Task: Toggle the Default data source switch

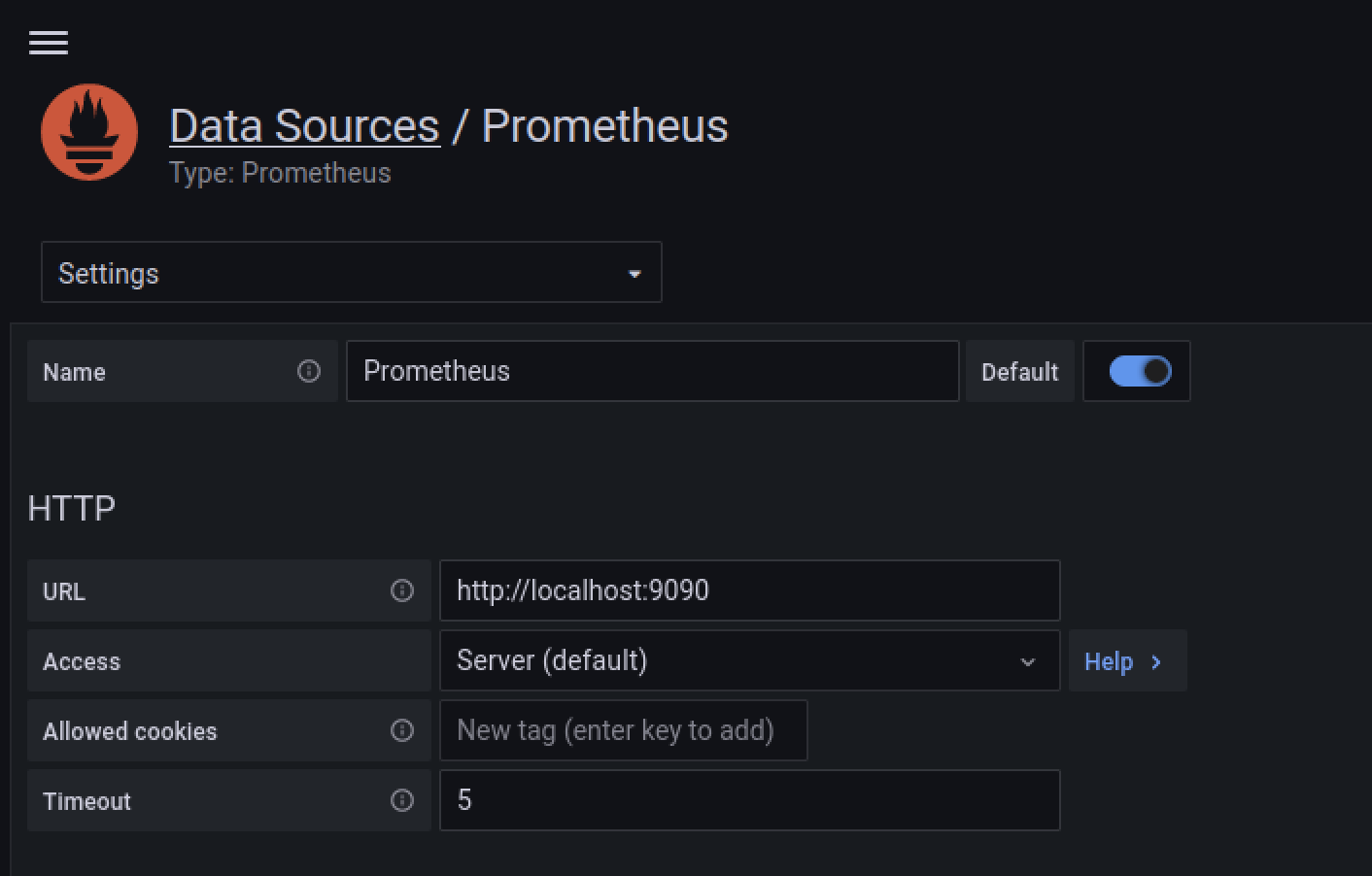Action: click(x=1140, y=371)
